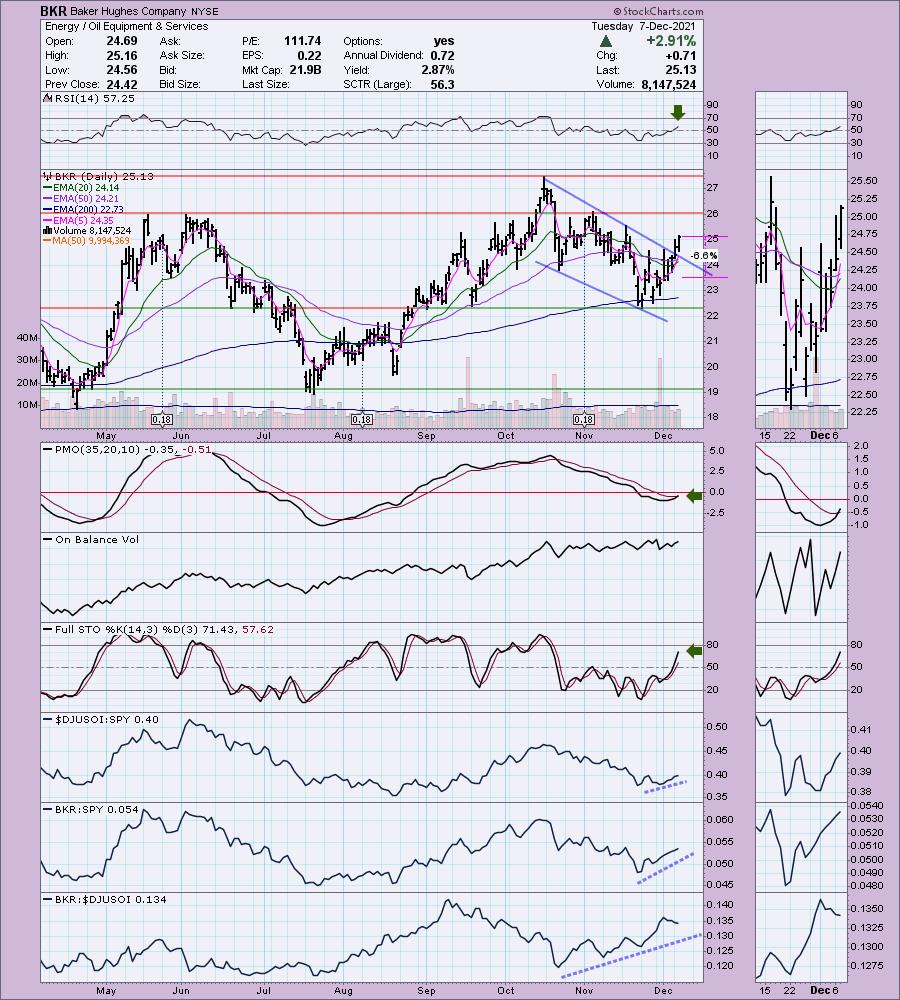Click the BKR (Daily) 25.13 legend label
Image resolution: width=900 pixels, height=1000 pixels.
pyautogui.click(x=104, y=177)
